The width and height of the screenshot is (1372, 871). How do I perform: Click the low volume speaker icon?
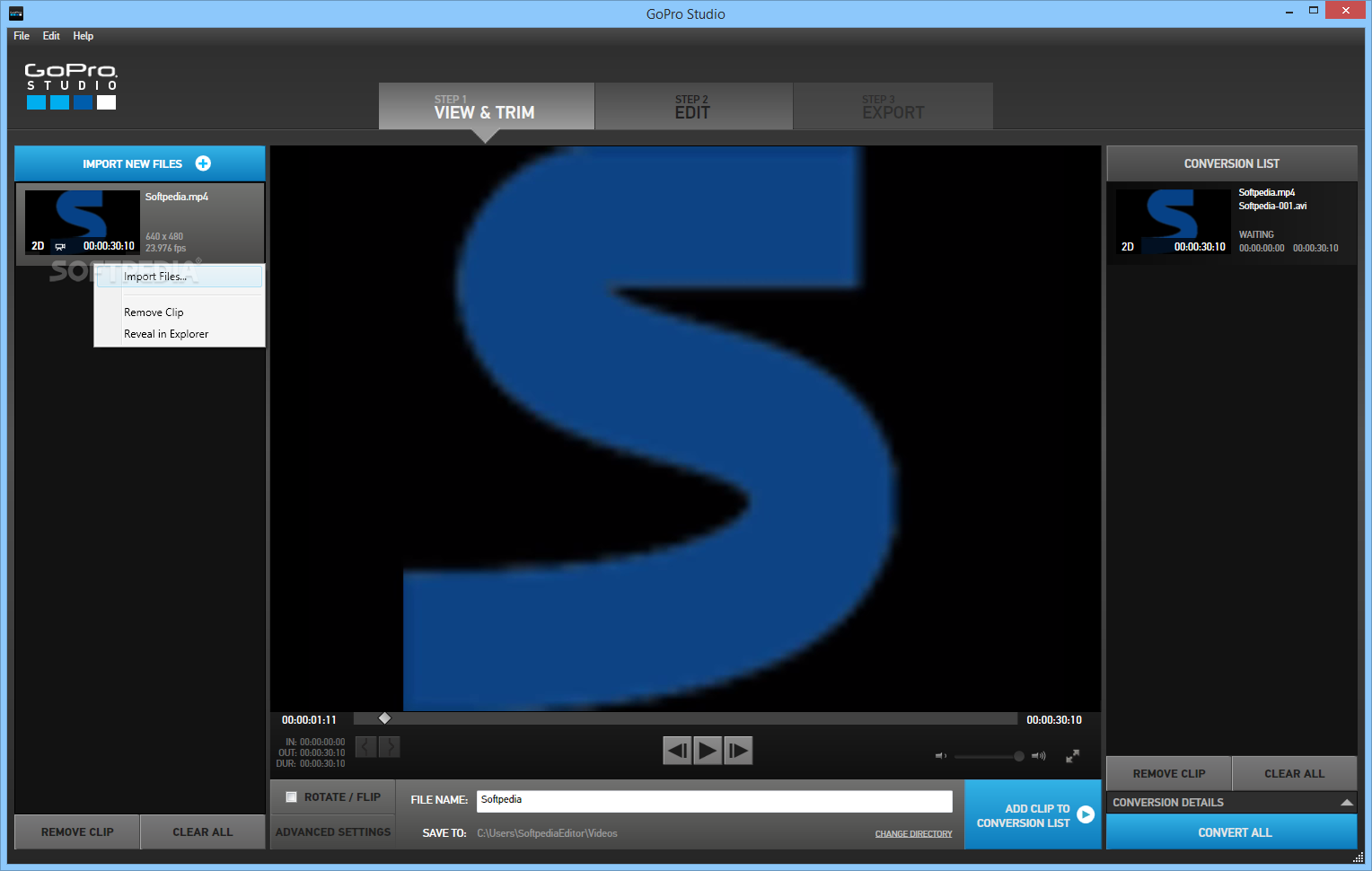pyautogui.click(x=940, y=756)
